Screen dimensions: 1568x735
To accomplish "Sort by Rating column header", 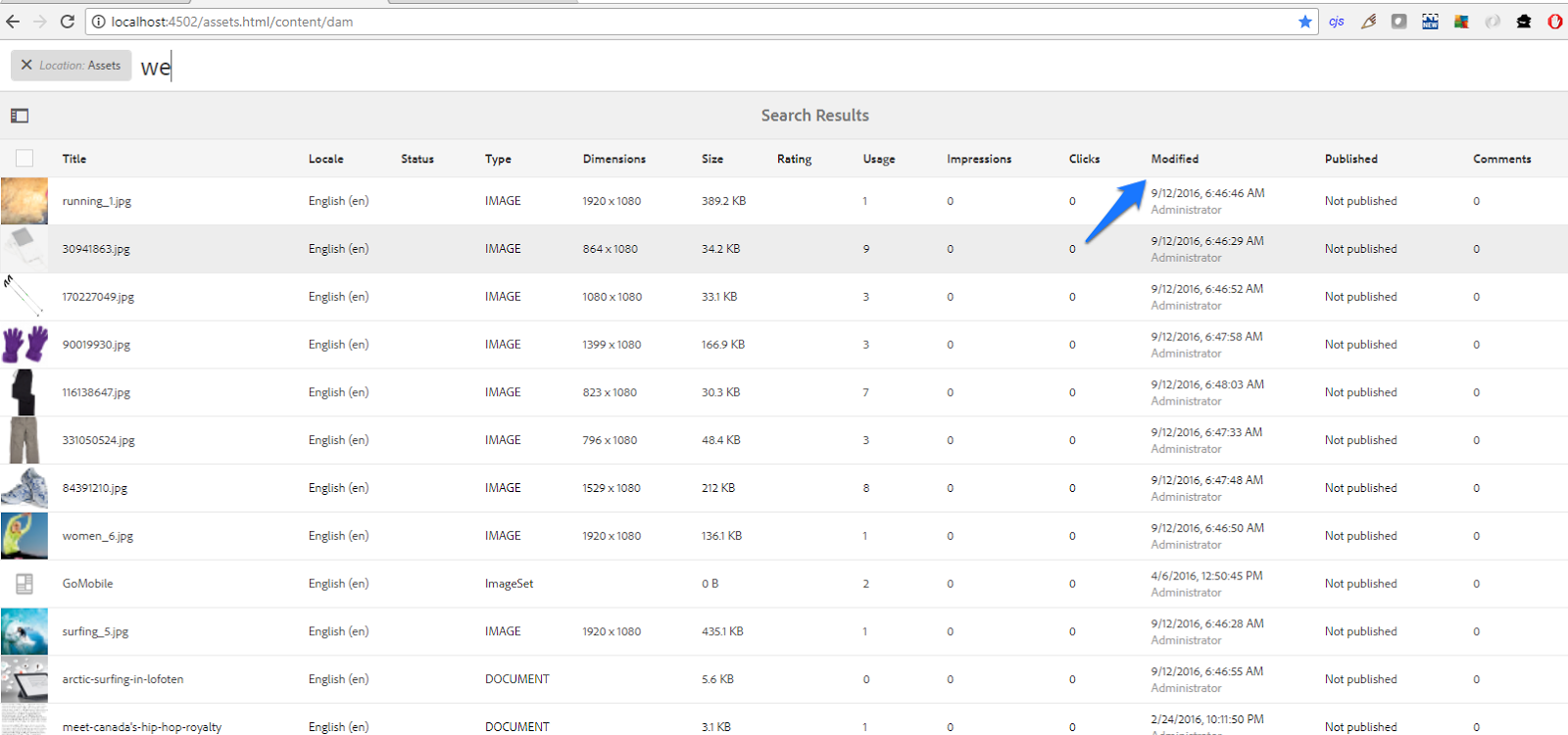I will pyautogui.click(x=794, y=159).
